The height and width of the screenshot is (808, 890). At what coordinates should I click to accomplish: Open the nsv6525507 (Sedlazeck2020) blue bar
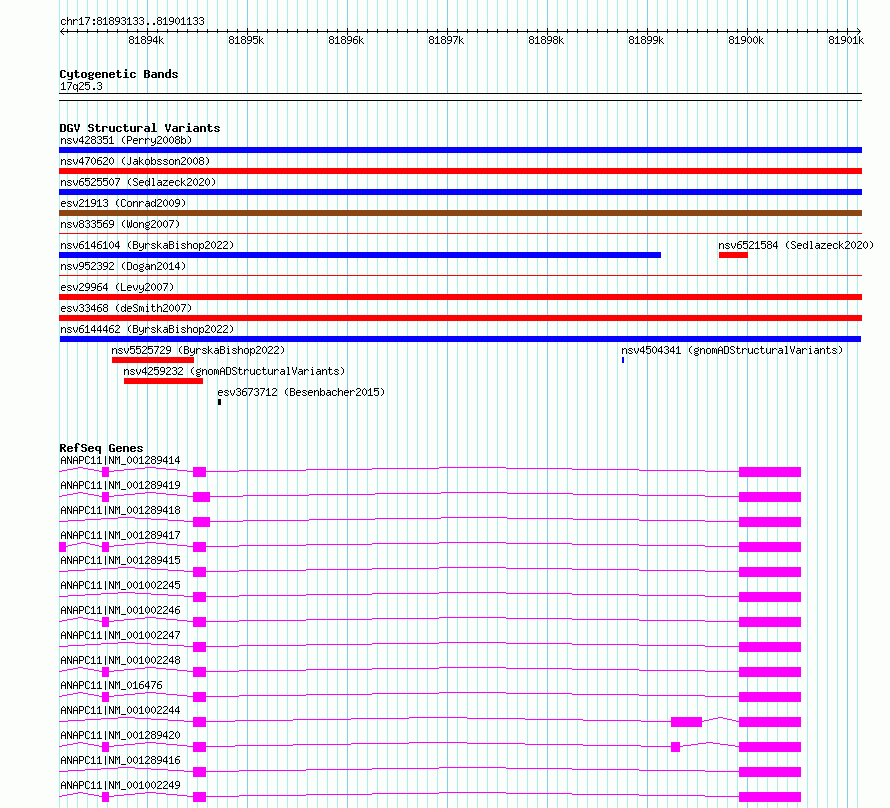pos(460,192)
